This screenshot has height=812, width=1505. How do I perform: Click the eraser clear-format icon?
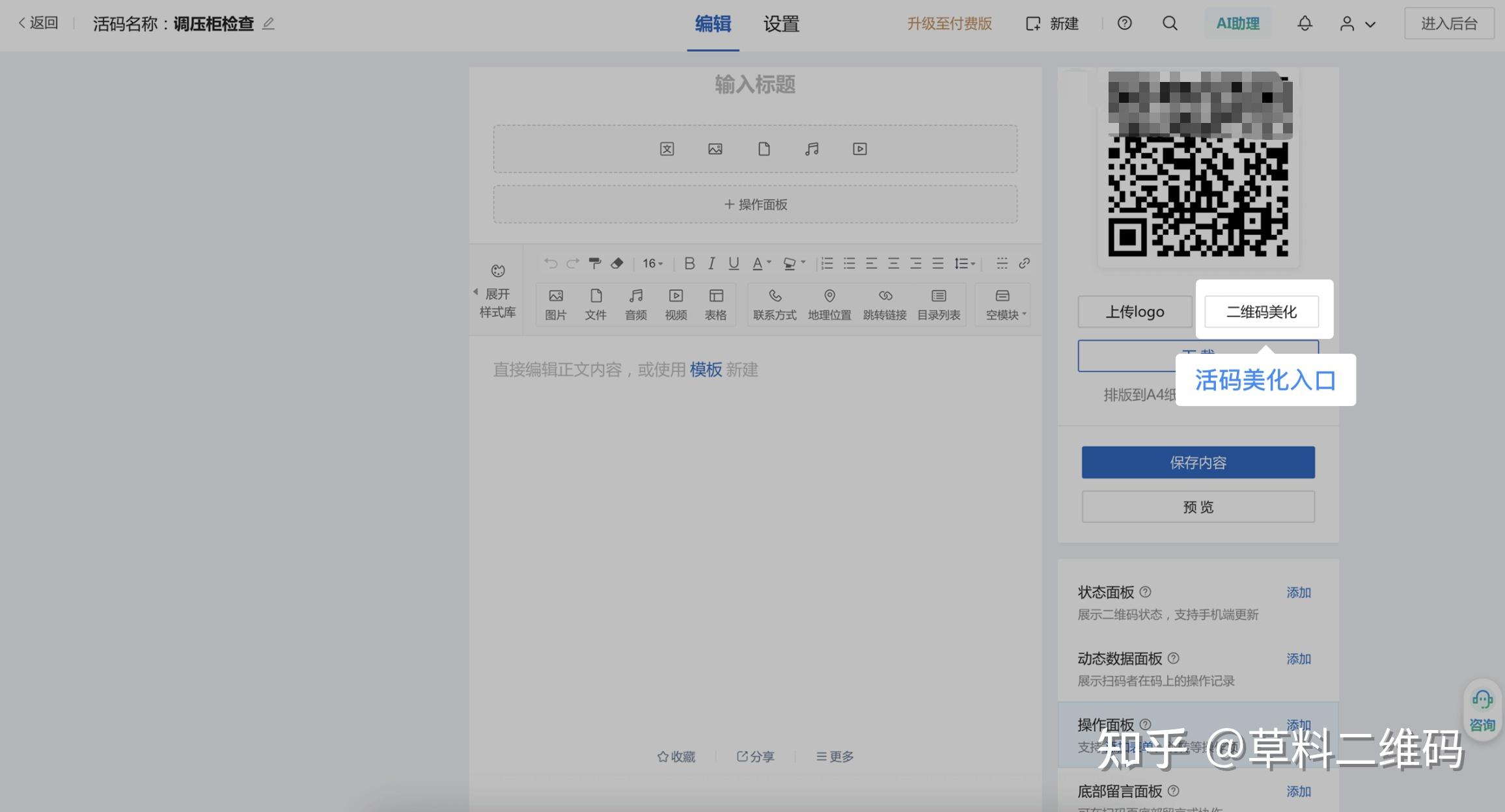pyautogui.click(x=616, y=263)
